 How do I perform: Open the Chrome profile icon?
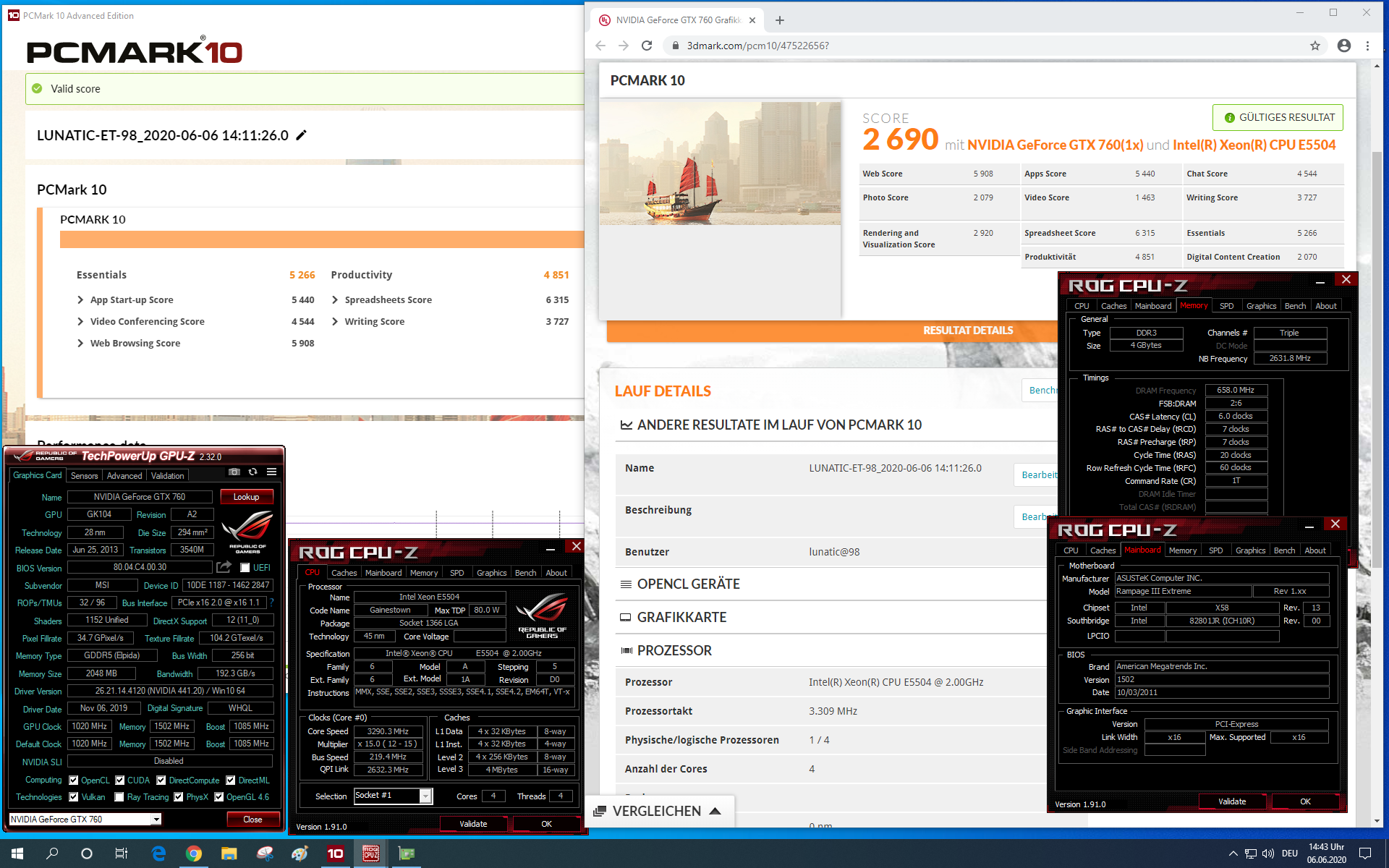click(1343, 46)
